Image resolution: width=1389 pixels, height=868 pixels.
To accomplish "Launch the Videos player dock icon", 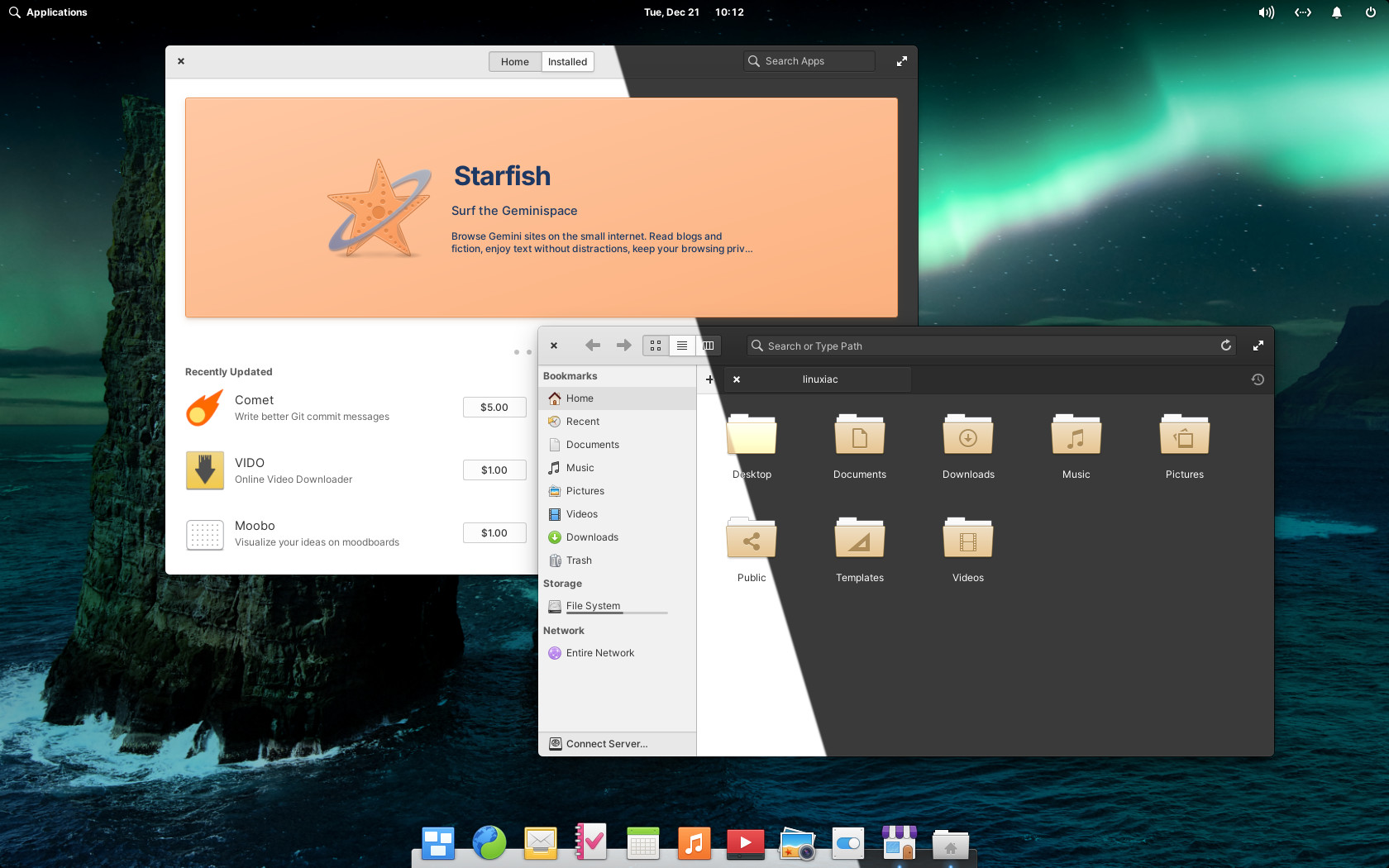I will 746,843.
